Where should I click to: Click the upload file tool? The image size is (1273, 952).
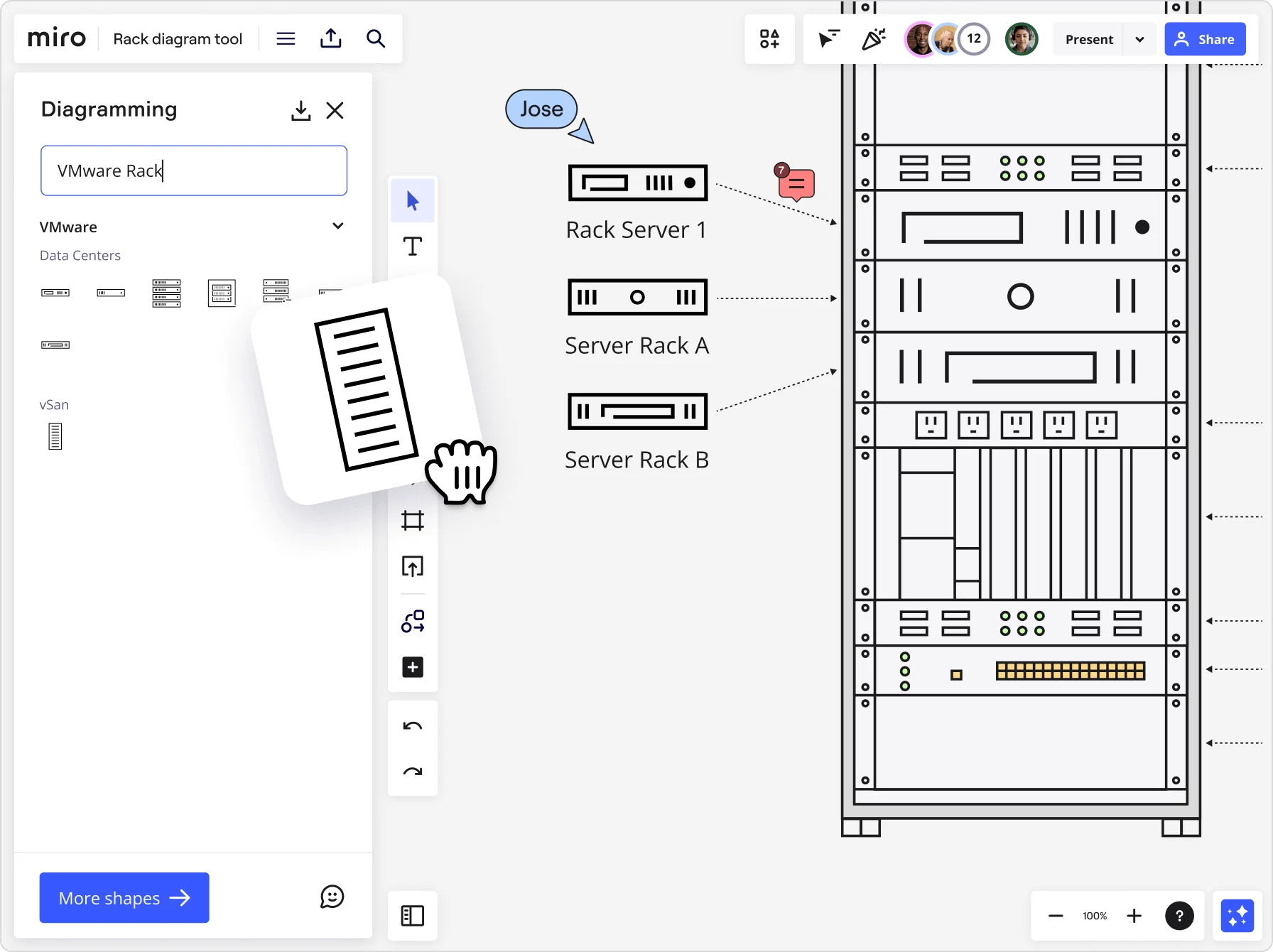413,566
